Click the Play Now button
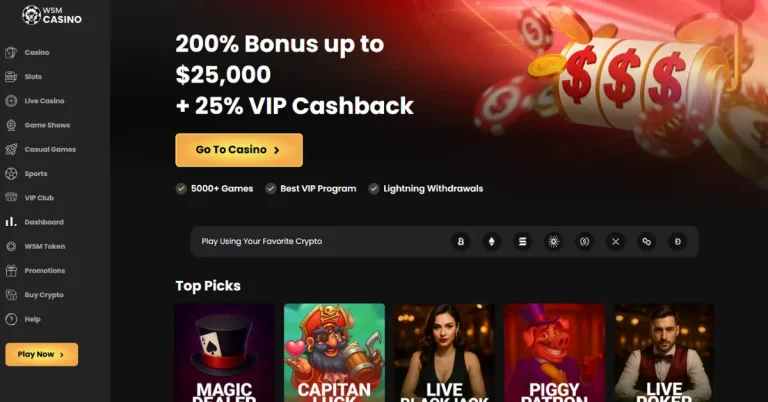The height and width of the screenshot is (402, 768). point(42,355)
